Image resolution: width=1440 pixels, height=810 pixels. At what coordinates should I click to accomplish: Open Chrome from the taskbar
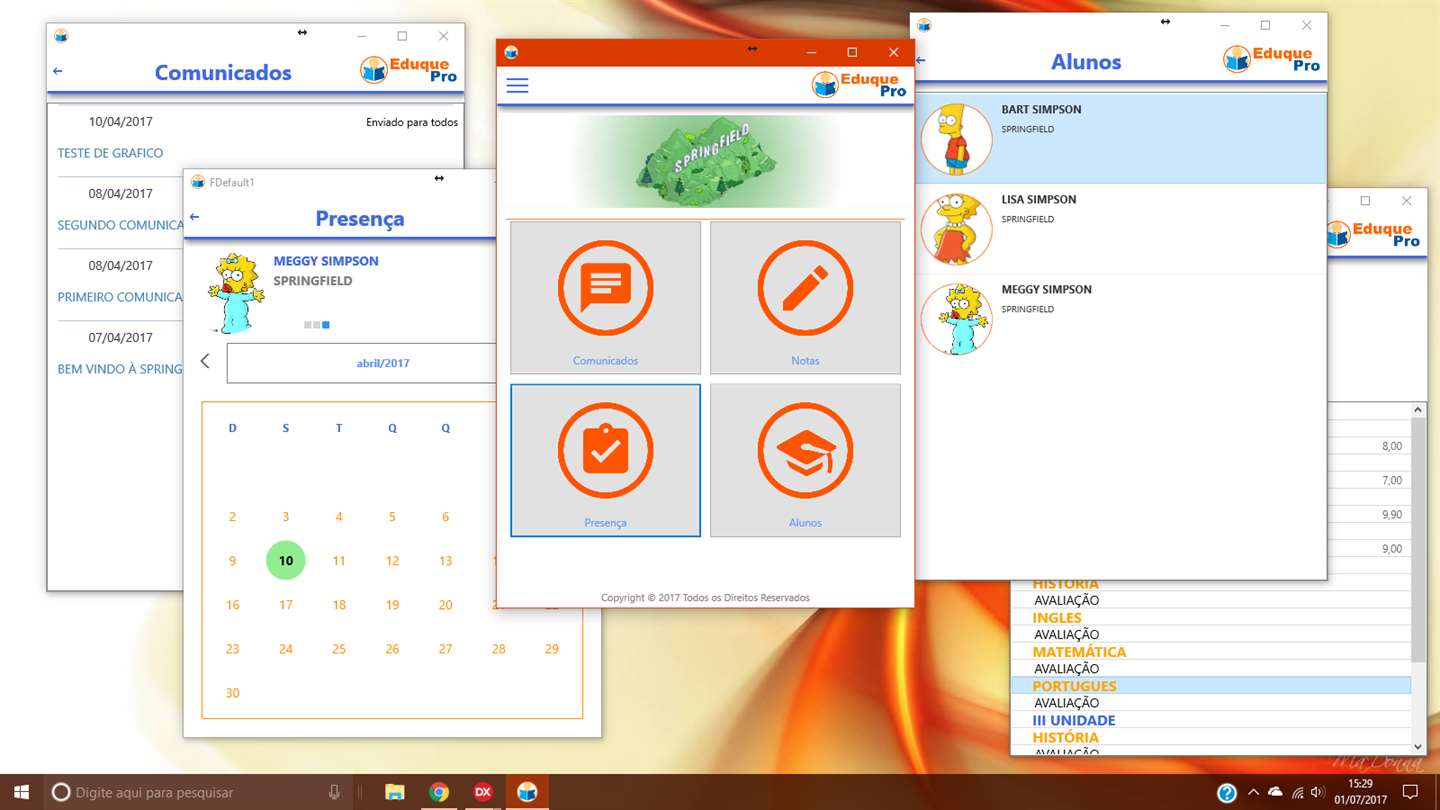pos(439,792)
